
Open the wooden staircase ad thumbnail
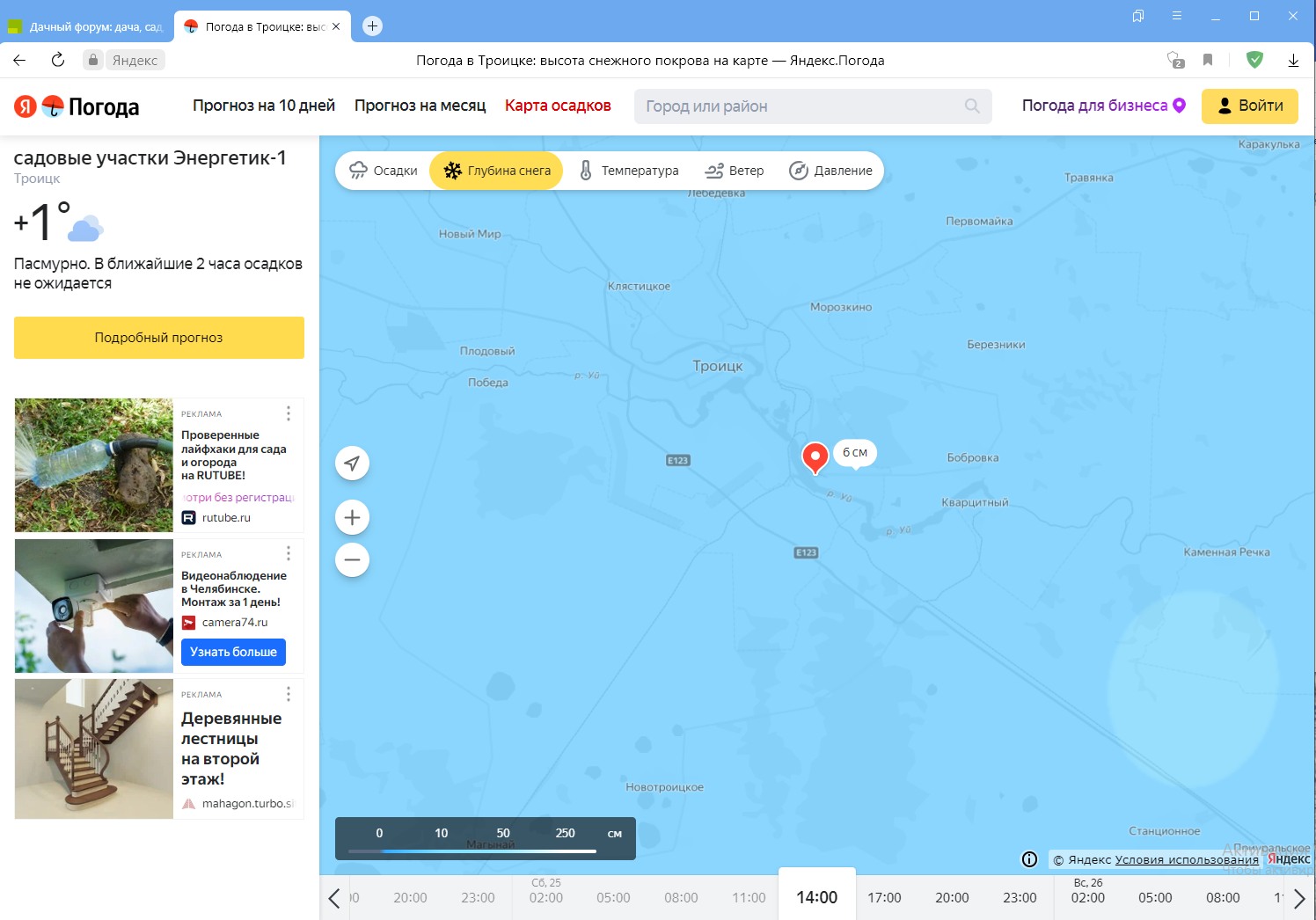click(x=94, y=748)
